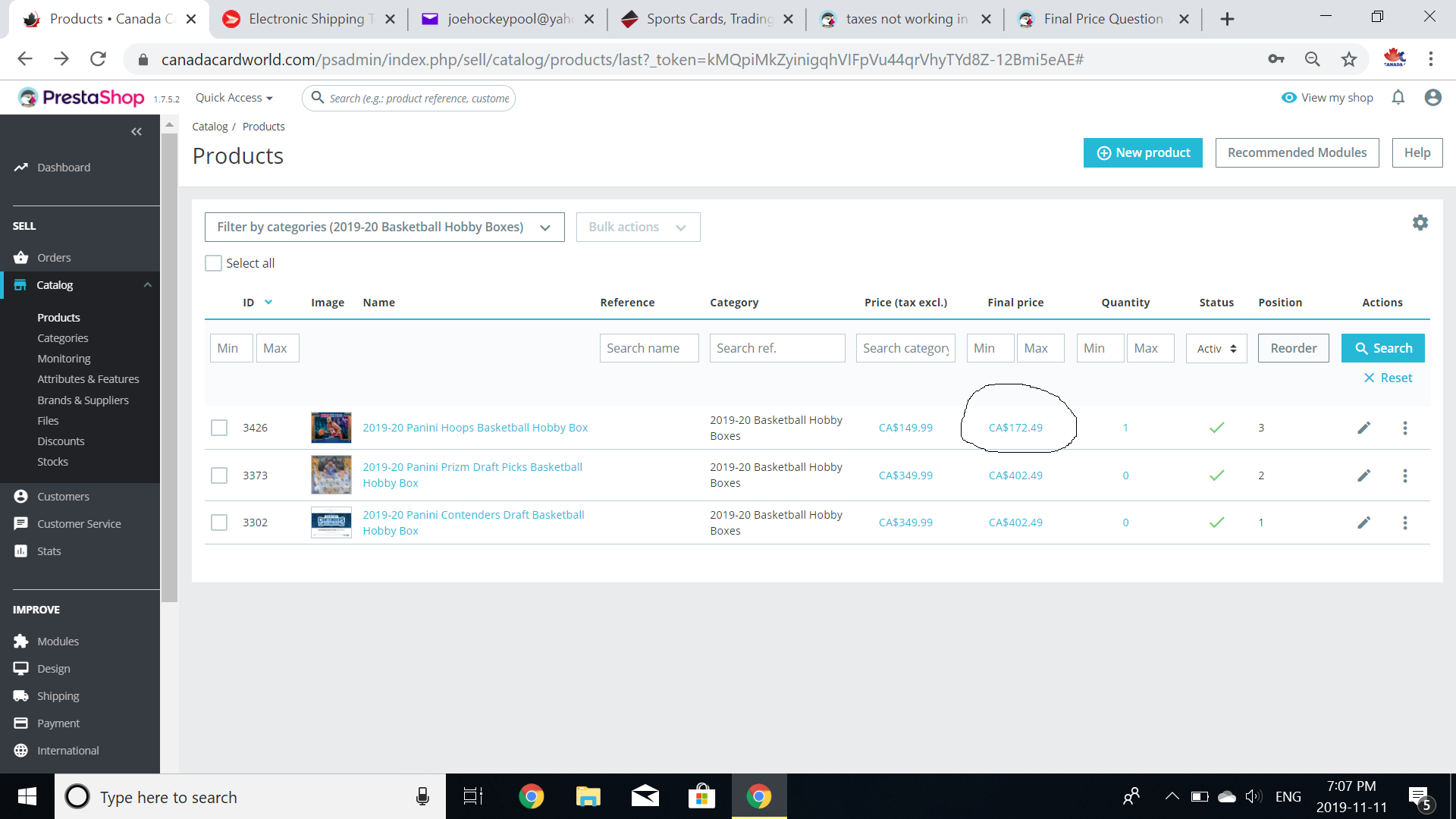Viewport: 1456px width, 819px height.
Task: Open the products list settings gear
Action: click(x=1420, y=222)
